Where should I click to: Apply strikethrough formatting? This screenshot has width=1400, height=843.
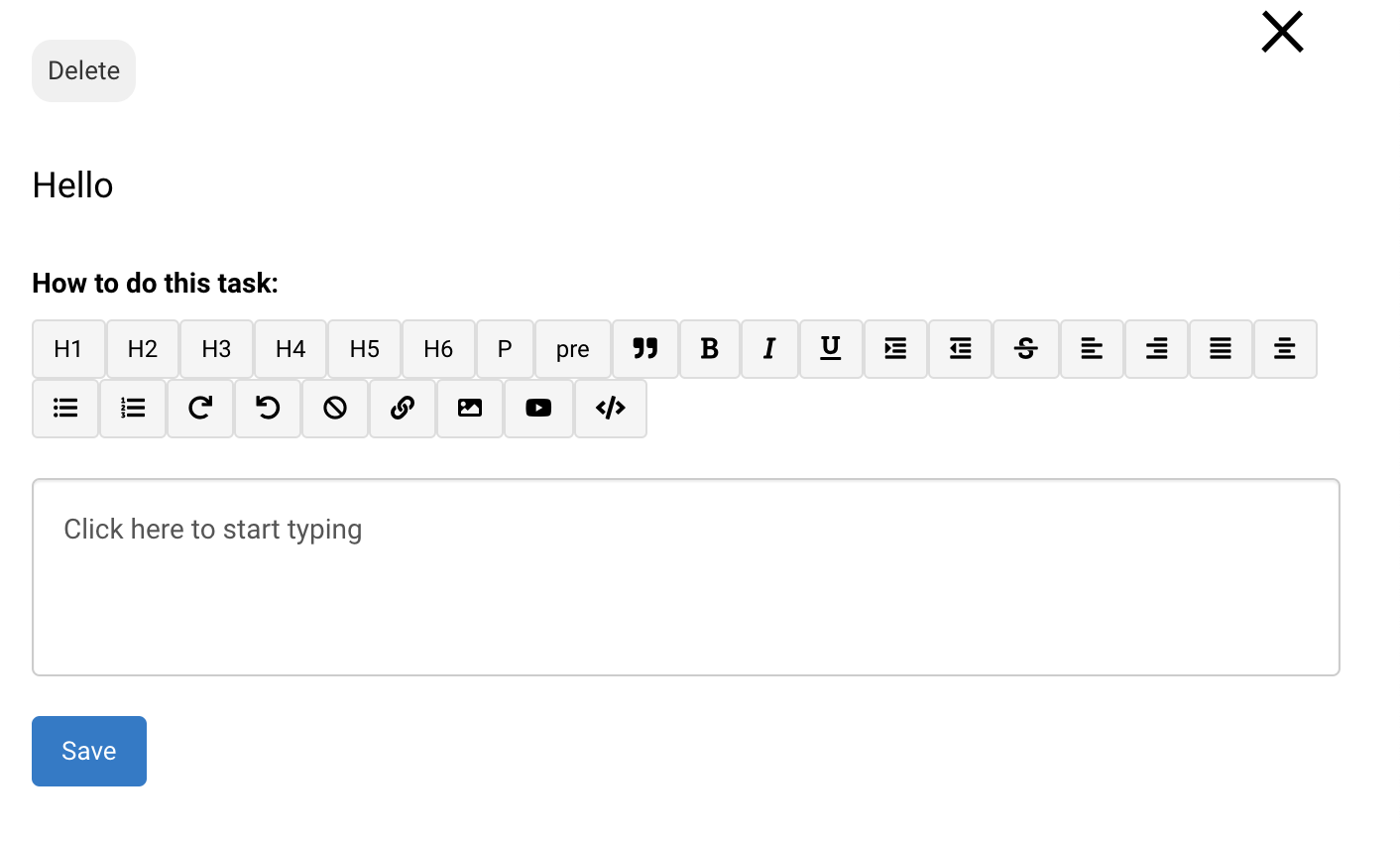[1026, 349]
